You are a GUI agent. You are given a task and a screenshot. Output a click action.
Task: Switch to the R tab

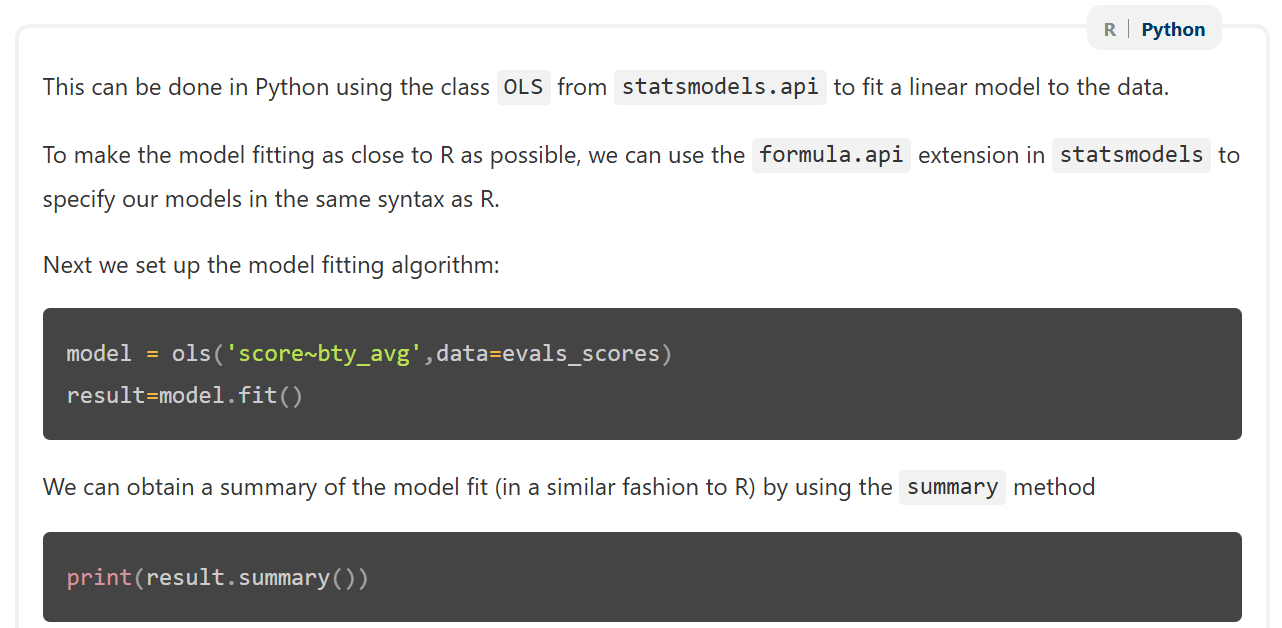point(1109,30)
